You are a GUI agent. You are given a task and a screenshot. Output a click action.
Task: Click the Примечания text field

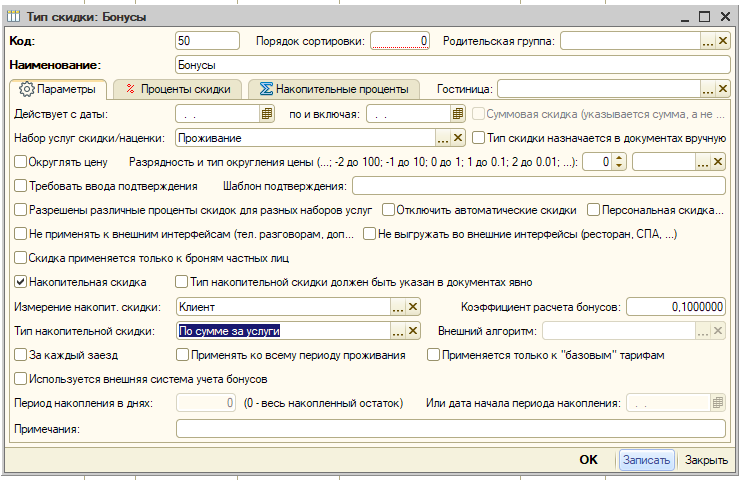point(451,429)
